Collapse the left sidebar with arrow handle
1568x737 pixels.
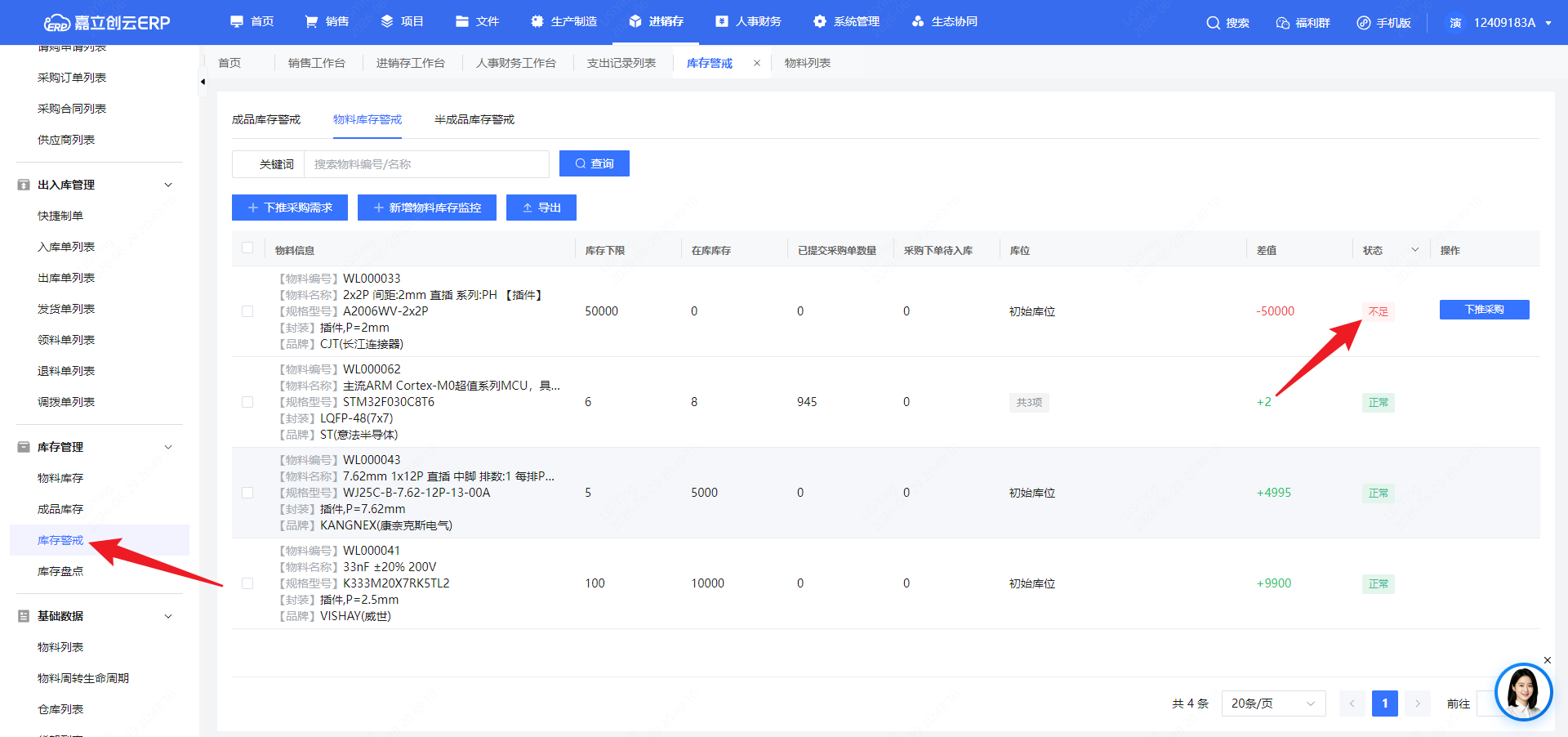(203, 82)
